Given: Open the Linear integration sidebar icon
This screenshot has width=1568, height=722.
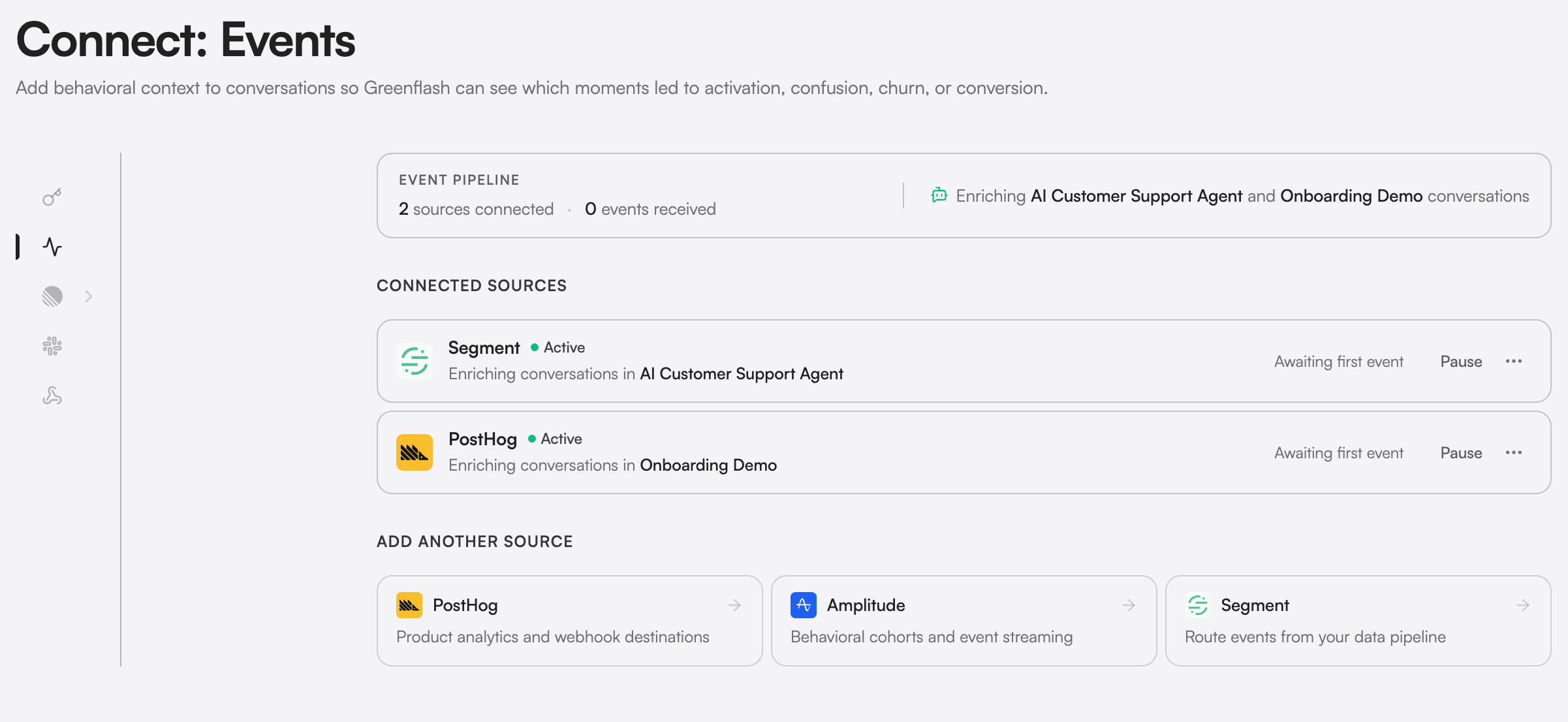Looking at the screenshot, I should click(52, 296).
